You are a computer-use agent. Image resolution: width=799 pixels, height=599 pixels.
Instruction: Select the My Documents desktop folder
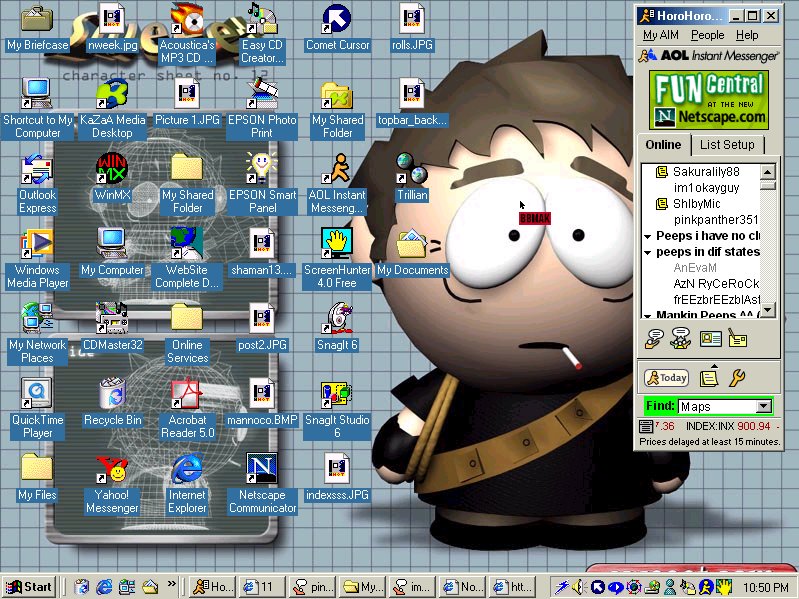412,253
